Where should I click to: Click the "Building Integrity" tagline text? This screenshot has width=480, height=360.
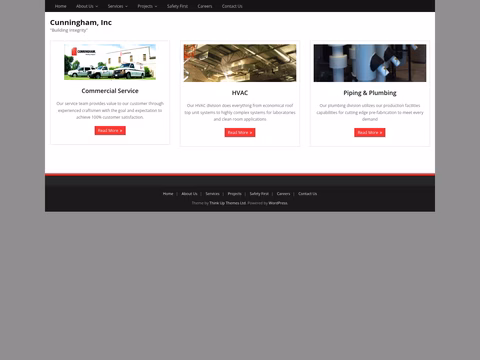[x=69, y=30]
